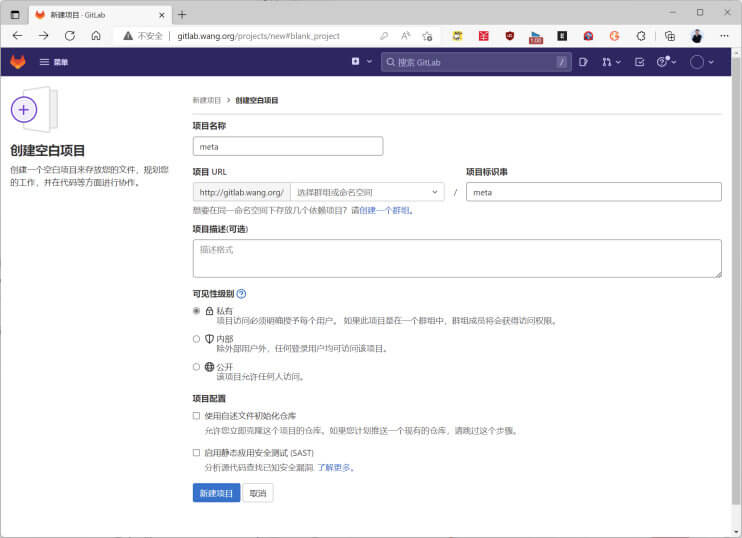
Task: Click the visibility level help icon
Action: 241,294
